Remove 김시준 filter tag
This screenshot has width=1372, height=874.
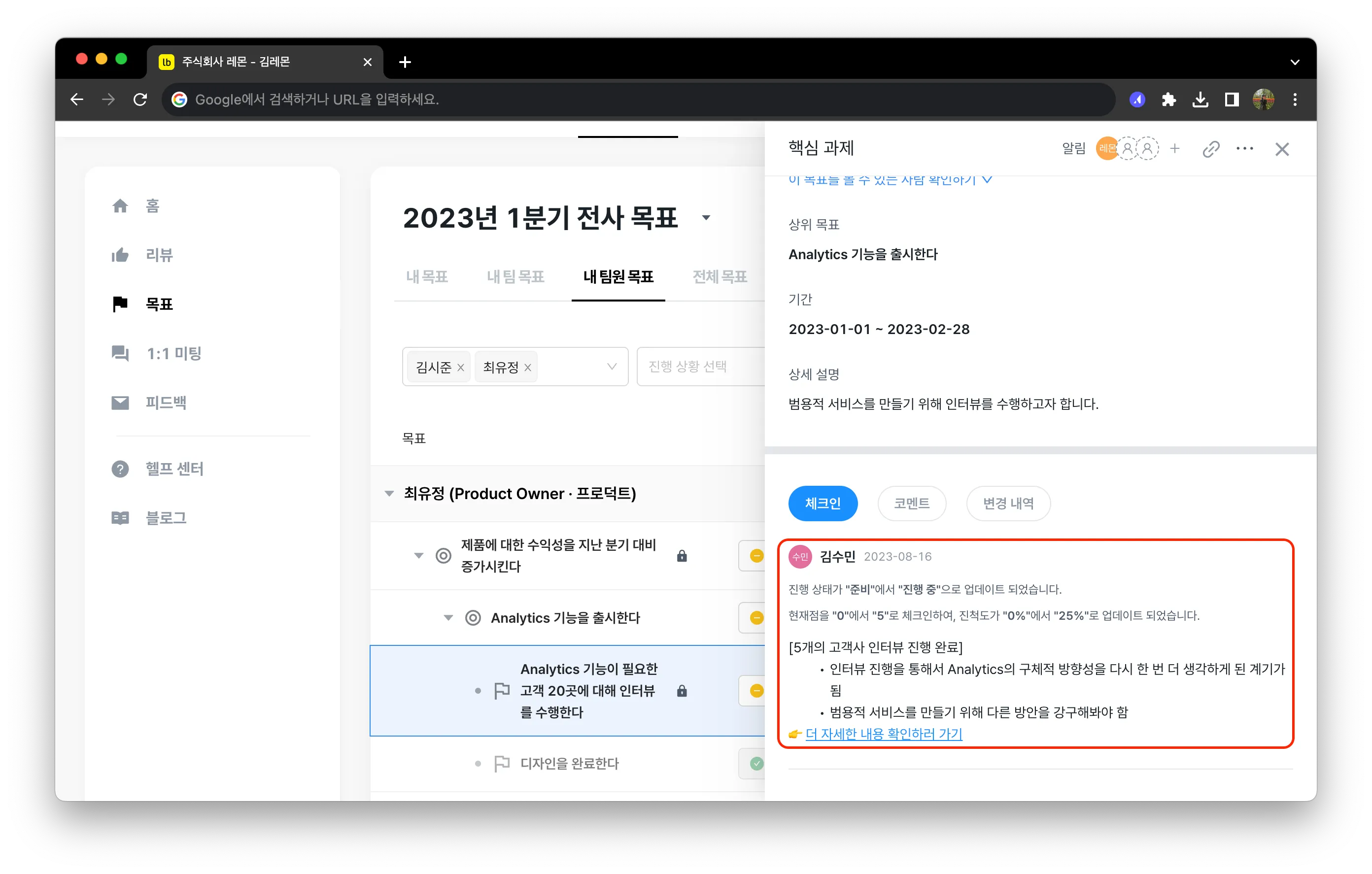pos(460,368)
